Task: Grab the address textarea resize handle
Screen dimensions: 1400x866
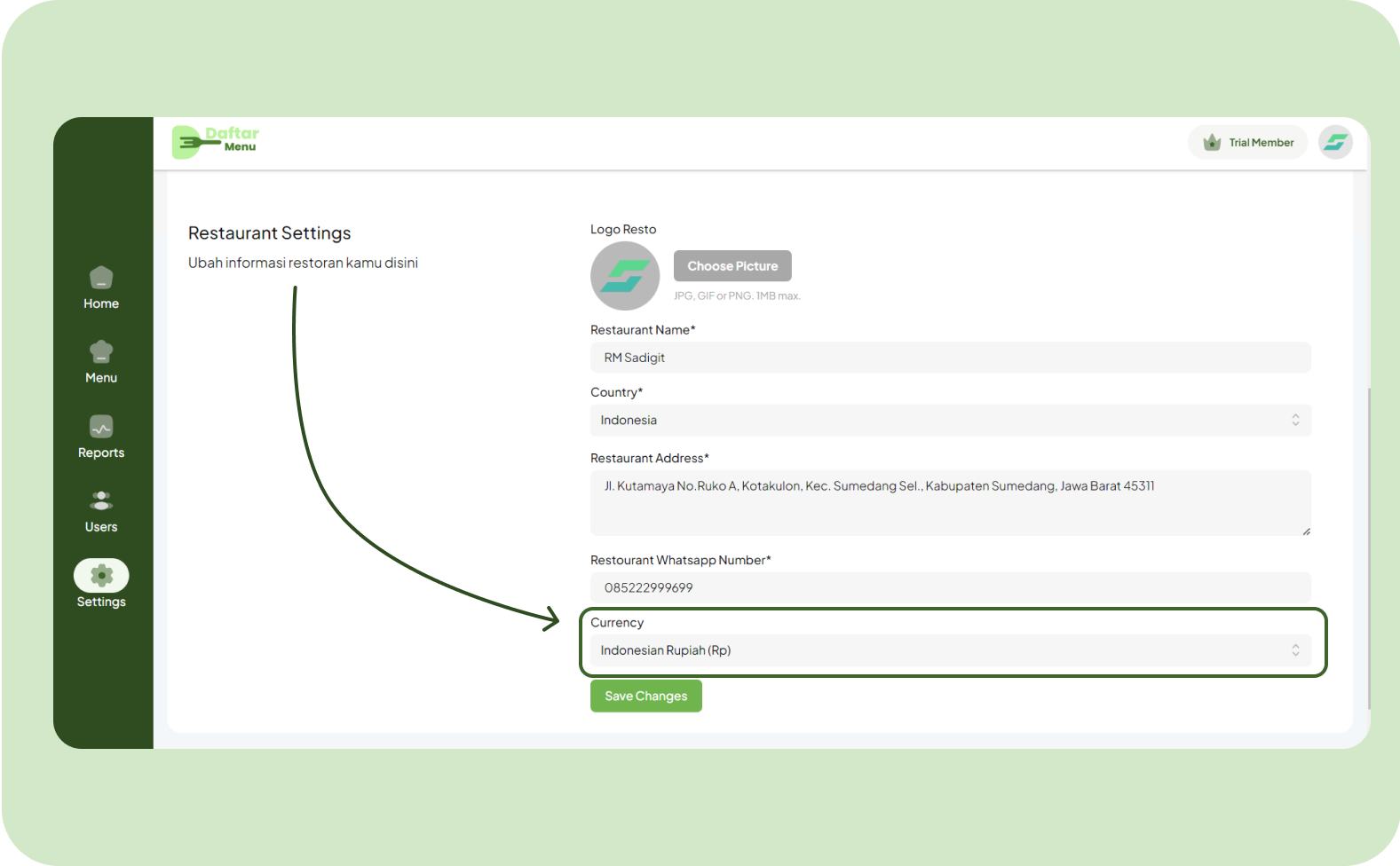Action: coord(1306,531)
